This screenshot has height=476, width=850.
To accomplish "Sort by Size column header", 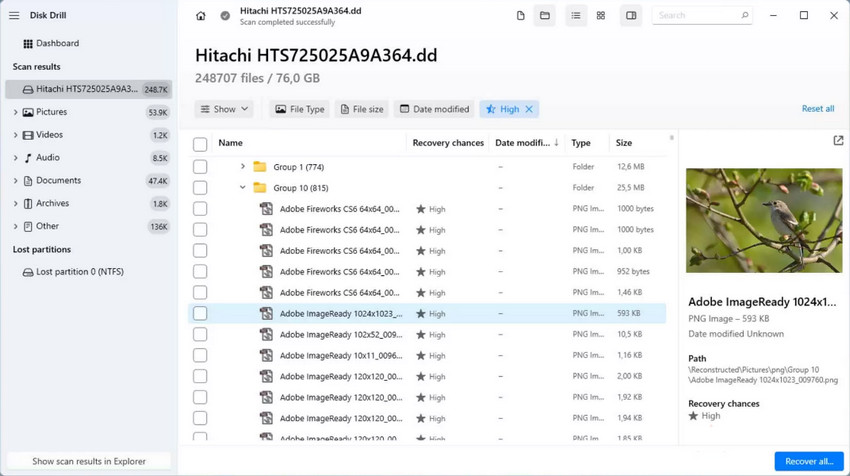I will (x=623, y=143).
